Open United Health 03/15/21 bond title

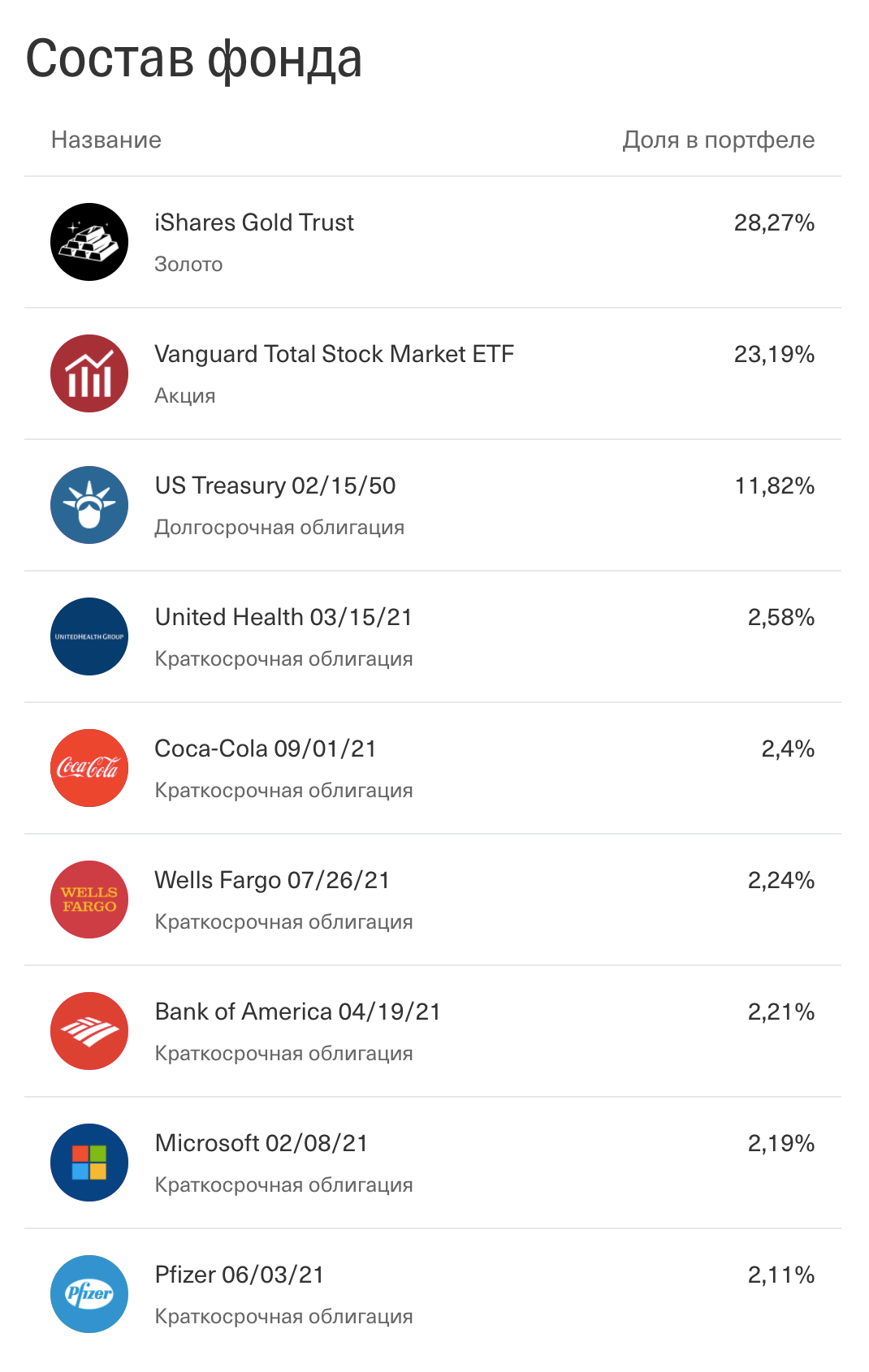tap(283, 617)
